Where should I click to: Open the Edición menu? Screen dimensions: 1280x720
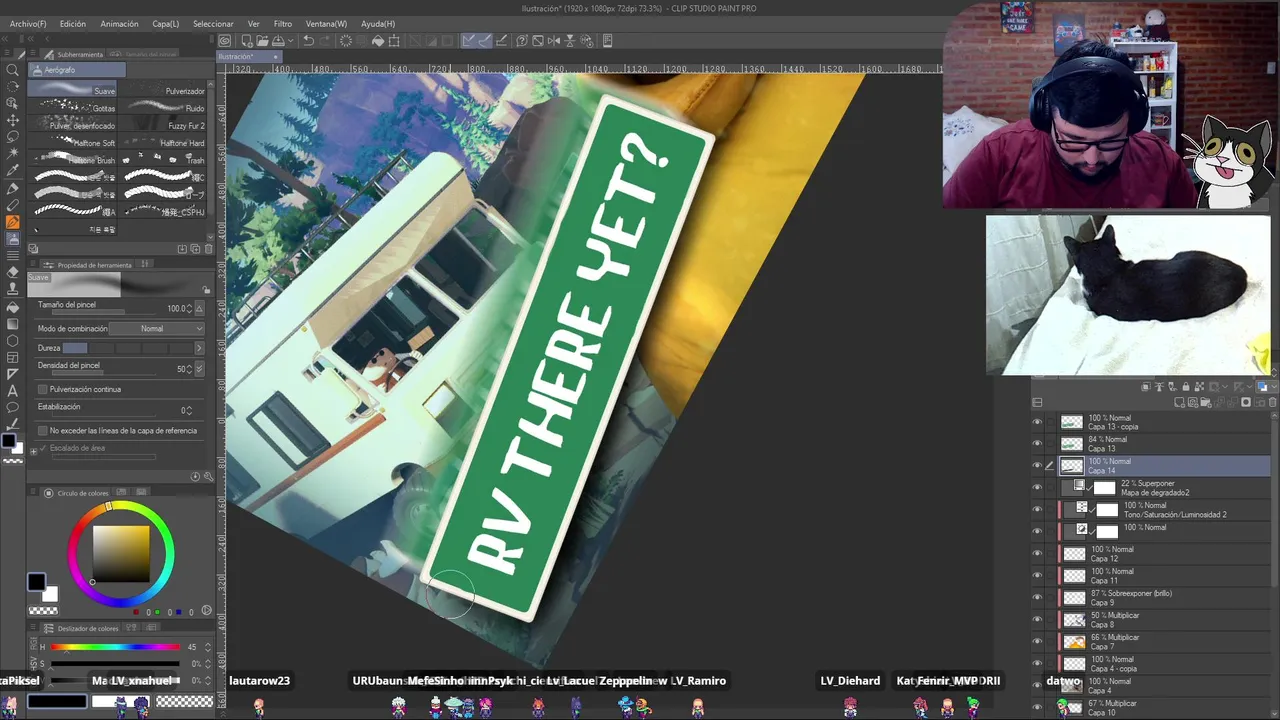[x=73, y=23]
